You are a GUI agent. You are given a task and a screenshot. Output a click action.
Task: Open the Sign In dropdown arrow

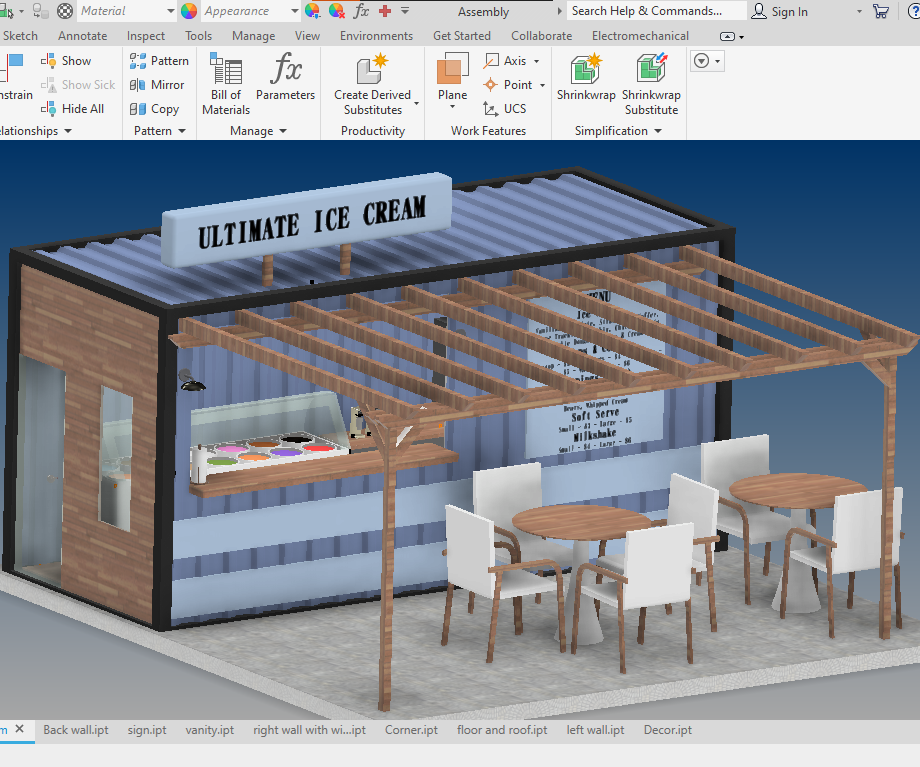pyautogui.click(x=859, y=11)
